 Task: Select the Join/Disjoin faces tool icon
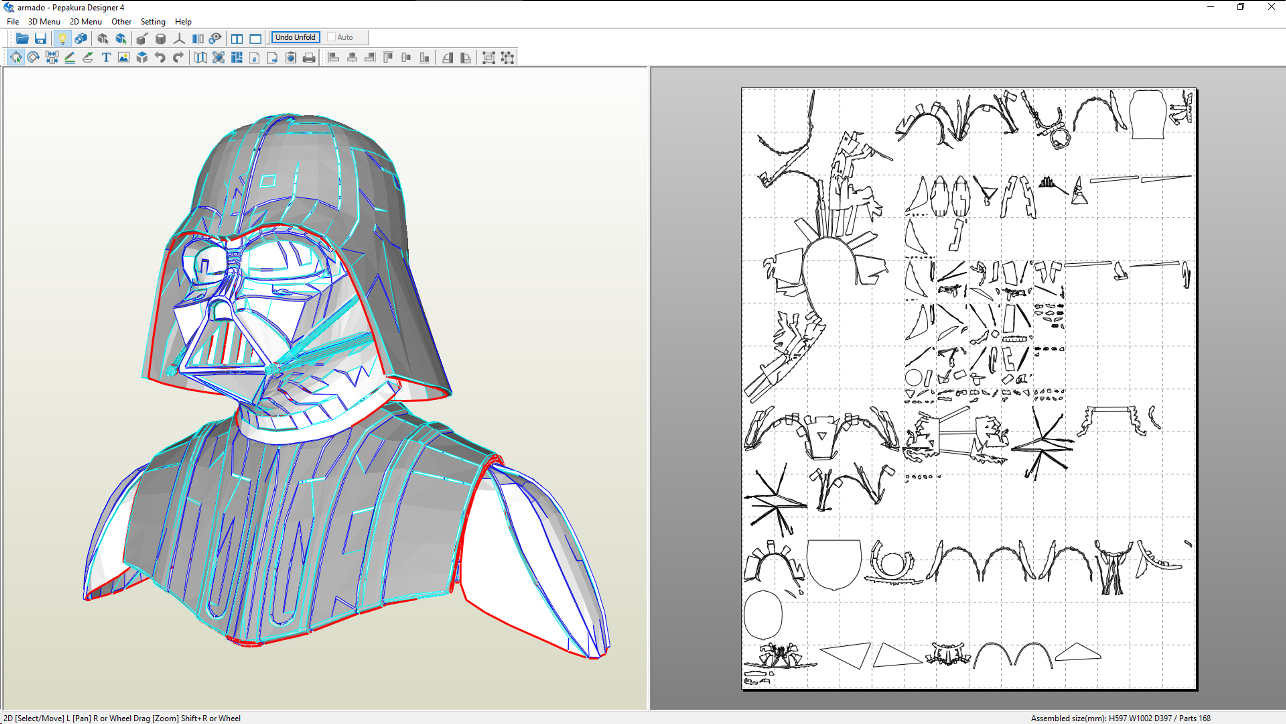coord(51,57)
